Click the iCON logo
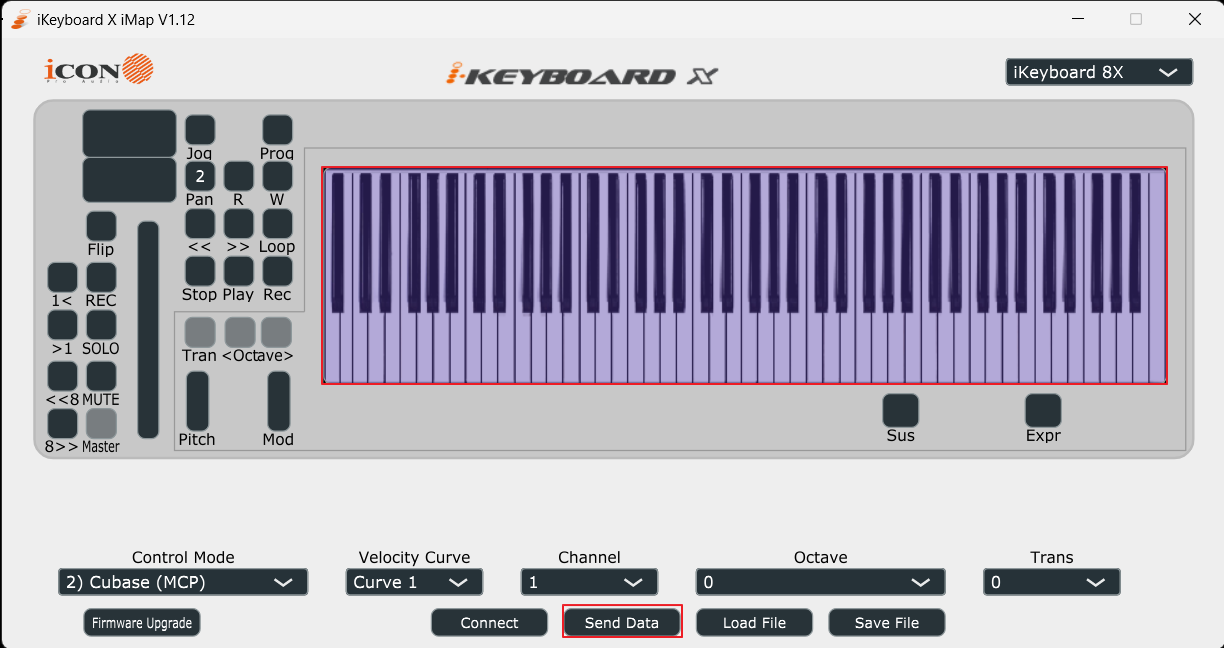 point(99,70)
